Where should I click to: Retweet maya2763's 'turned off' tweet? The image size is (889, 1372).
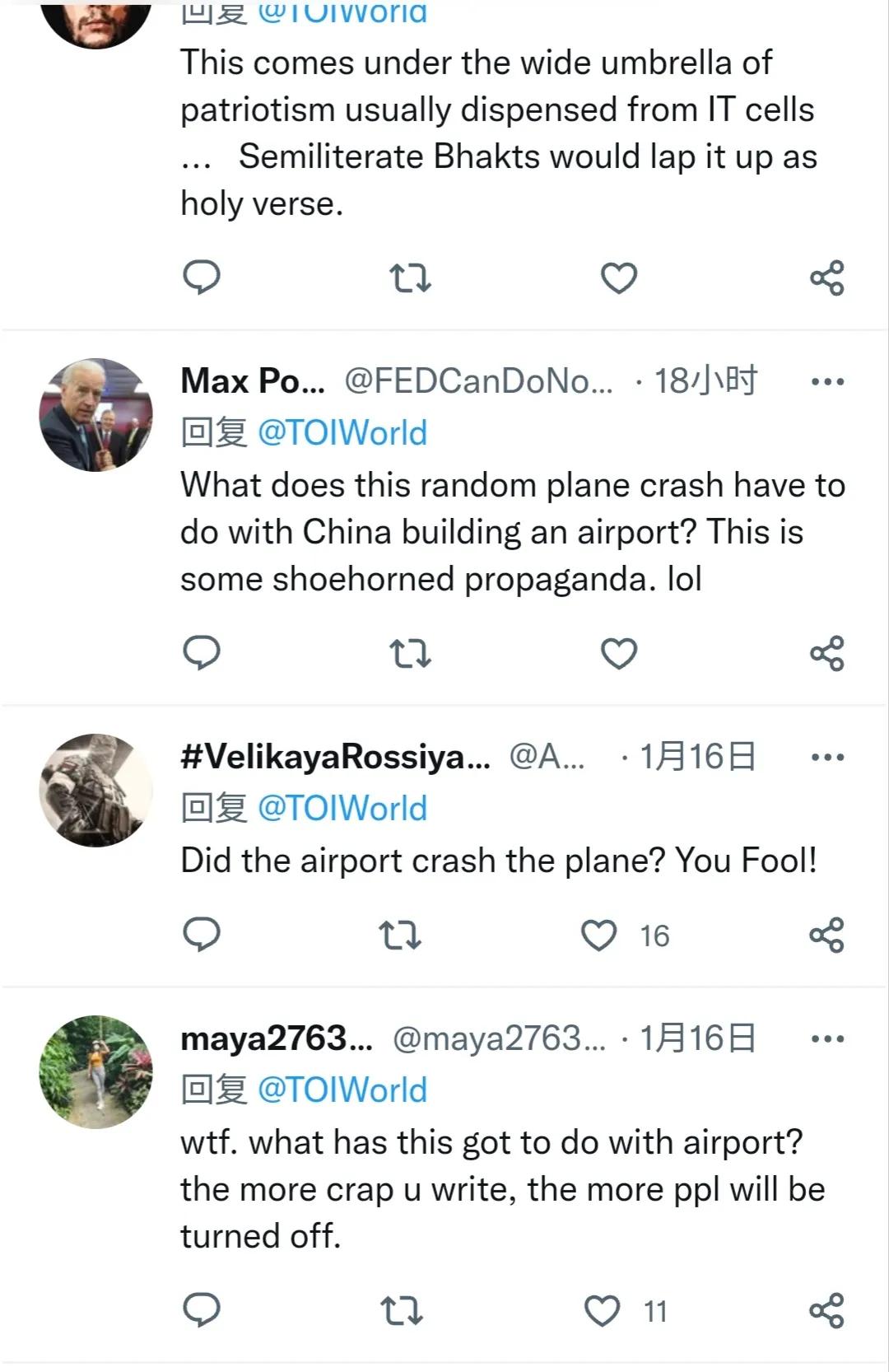402,1311
